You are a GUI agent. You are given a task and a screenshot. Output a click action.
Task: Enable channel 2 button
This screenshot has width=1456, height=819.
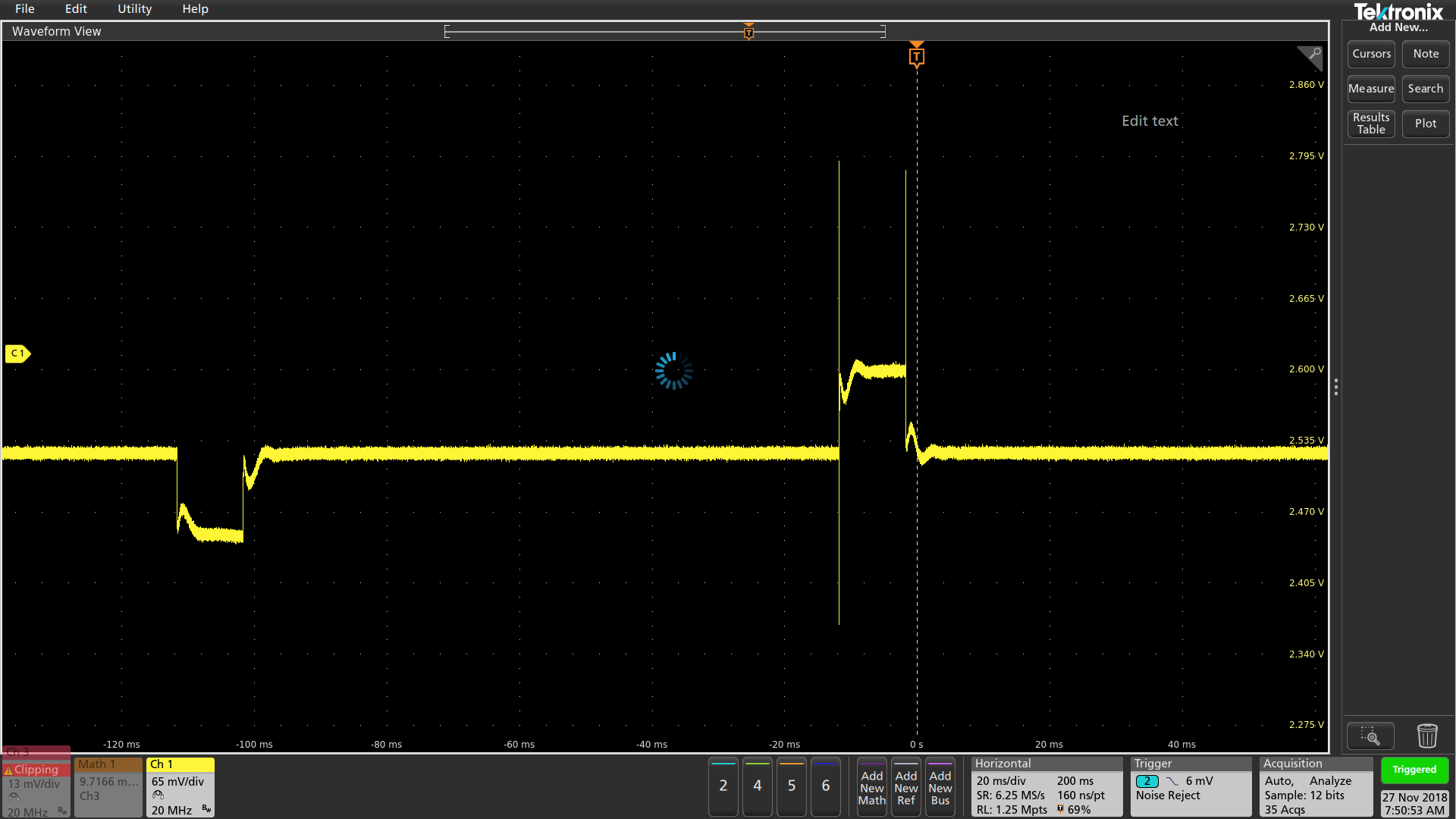(x=723, y=786)
